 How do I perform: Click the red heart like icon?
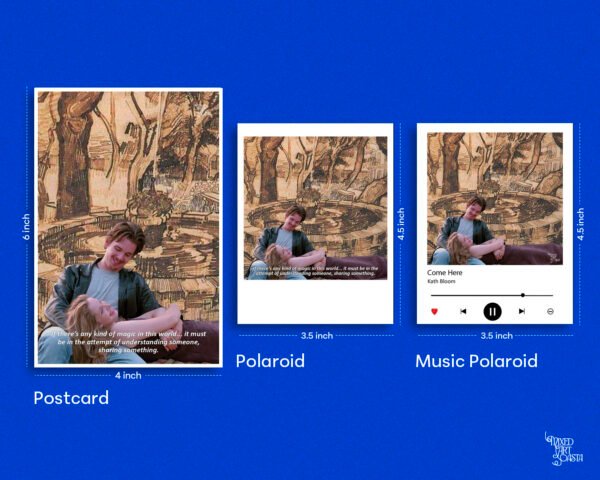click(435, 312)
